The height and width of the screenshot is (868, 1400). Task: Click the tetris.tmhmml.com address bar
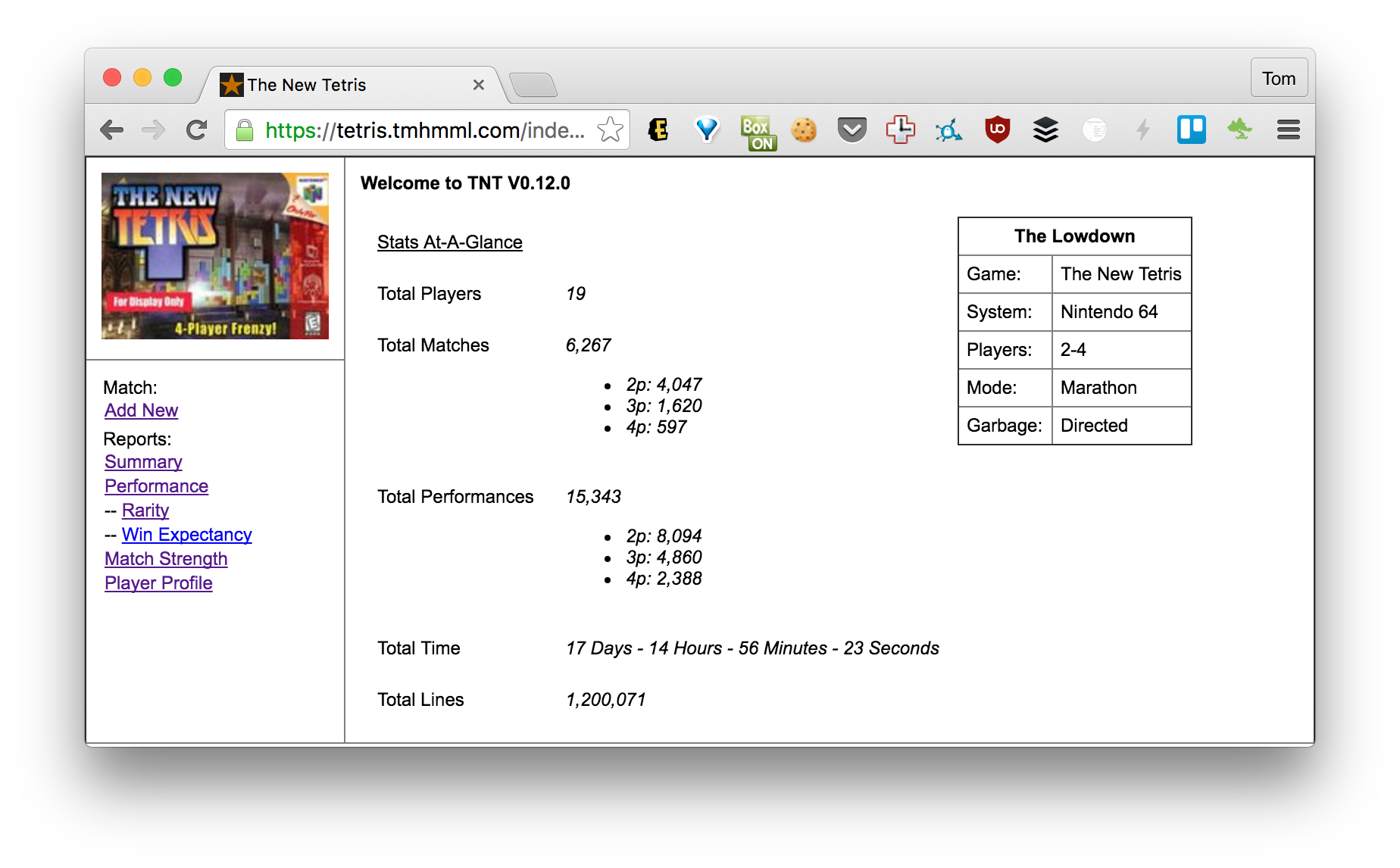pyautogui.click(x=428, y=130)
